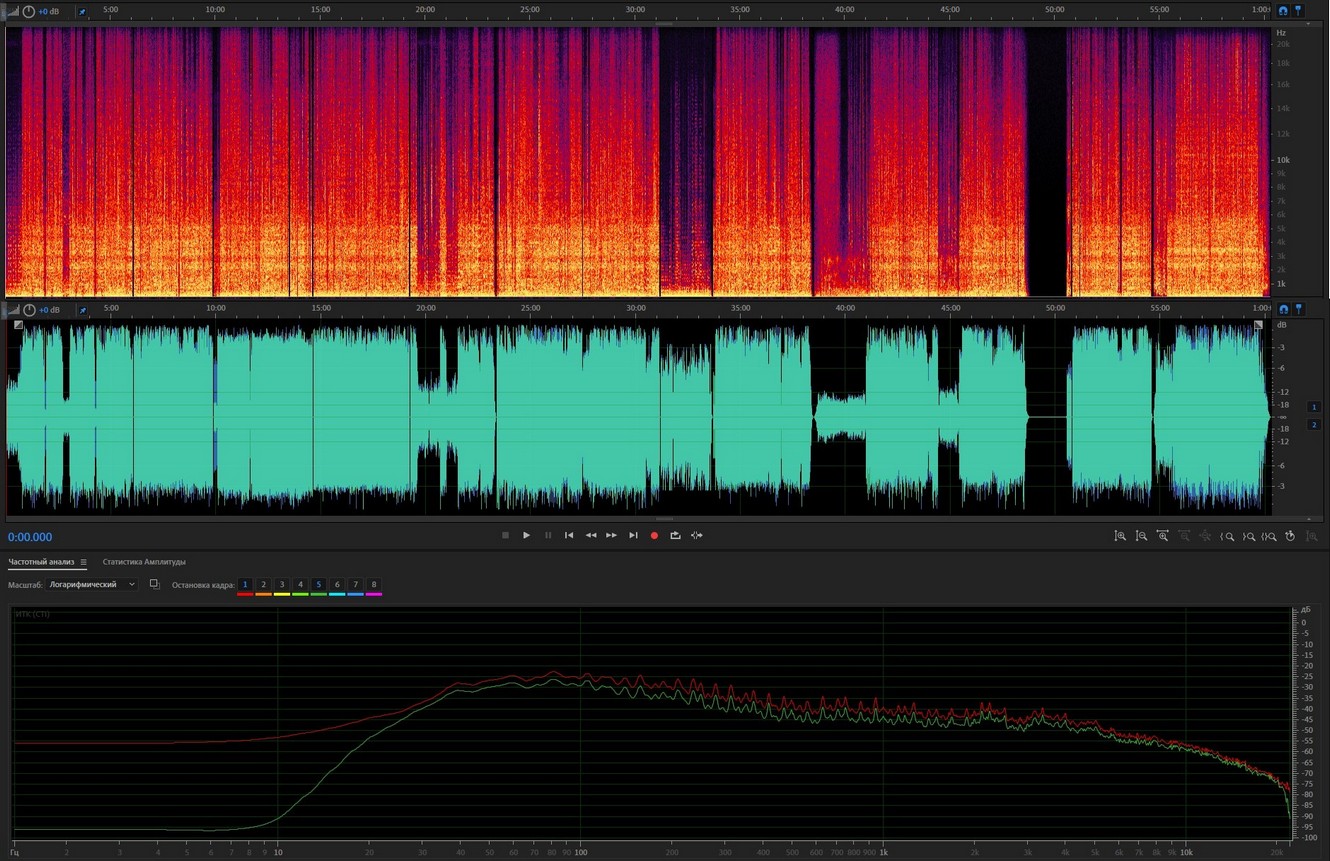Start recording with the red Record button
1330x861 pixels.
(655, 536)
